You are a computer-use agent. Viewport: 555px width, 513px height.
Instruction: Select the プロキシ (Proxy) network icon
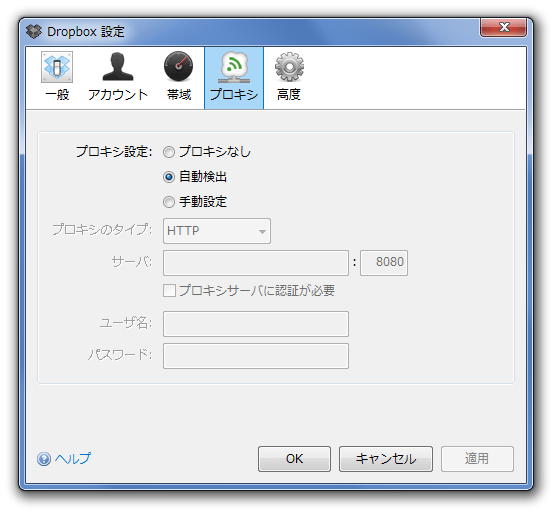coord(234,67)
